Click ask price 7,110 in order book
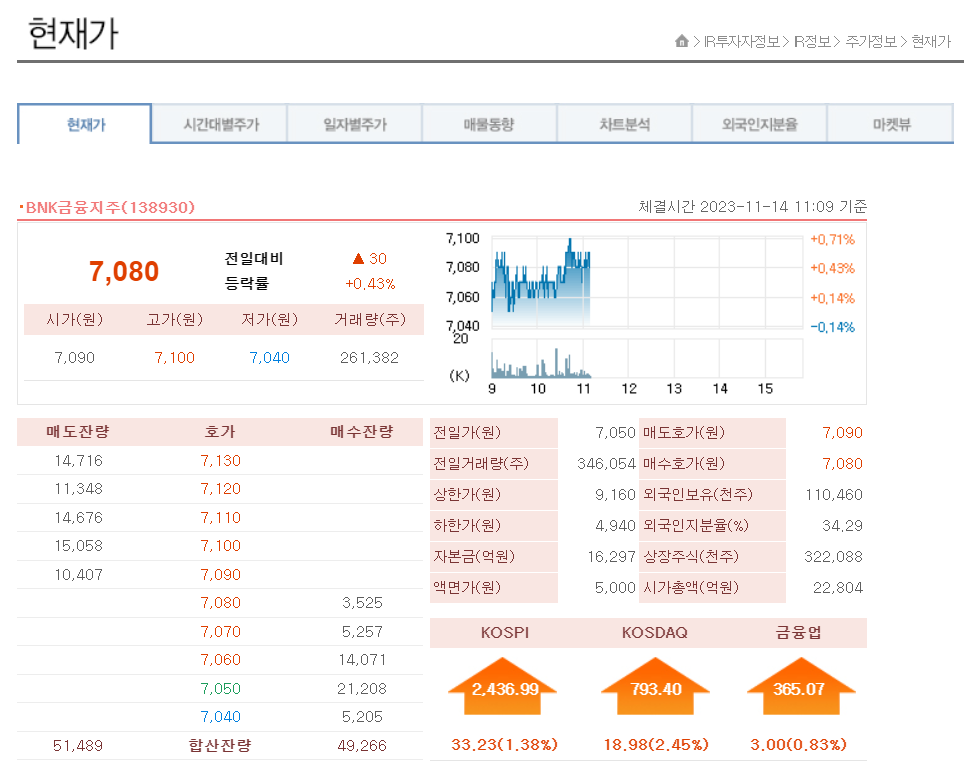Image resolution: width=973 pixels, height=767 pixels. tap(220, 518)
